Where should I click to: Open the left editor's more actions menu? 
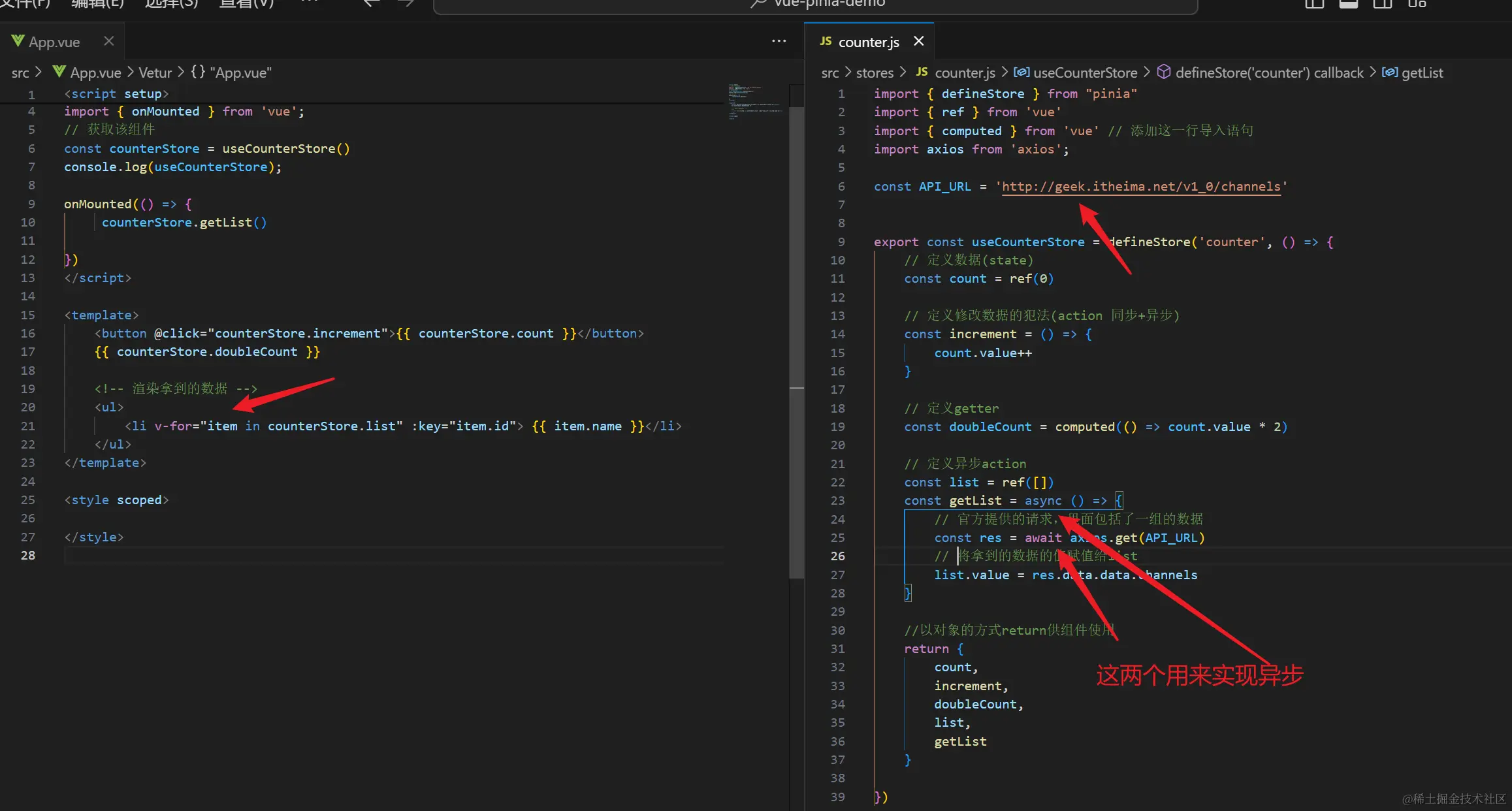(779, 41)
